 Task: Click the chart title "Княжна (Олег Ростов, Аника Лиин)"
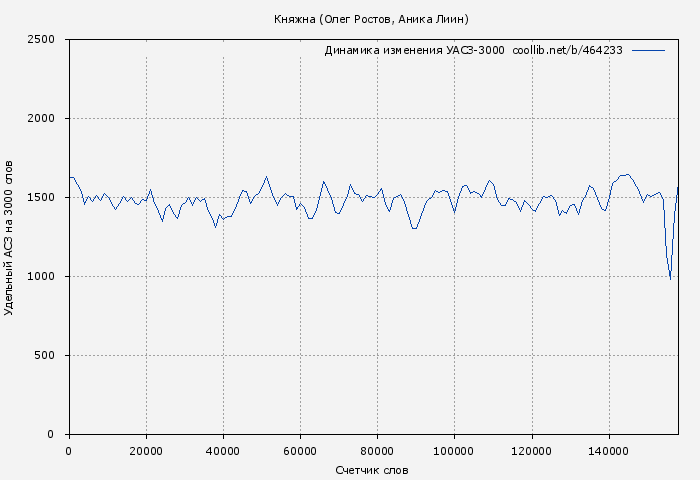[371, 19]
